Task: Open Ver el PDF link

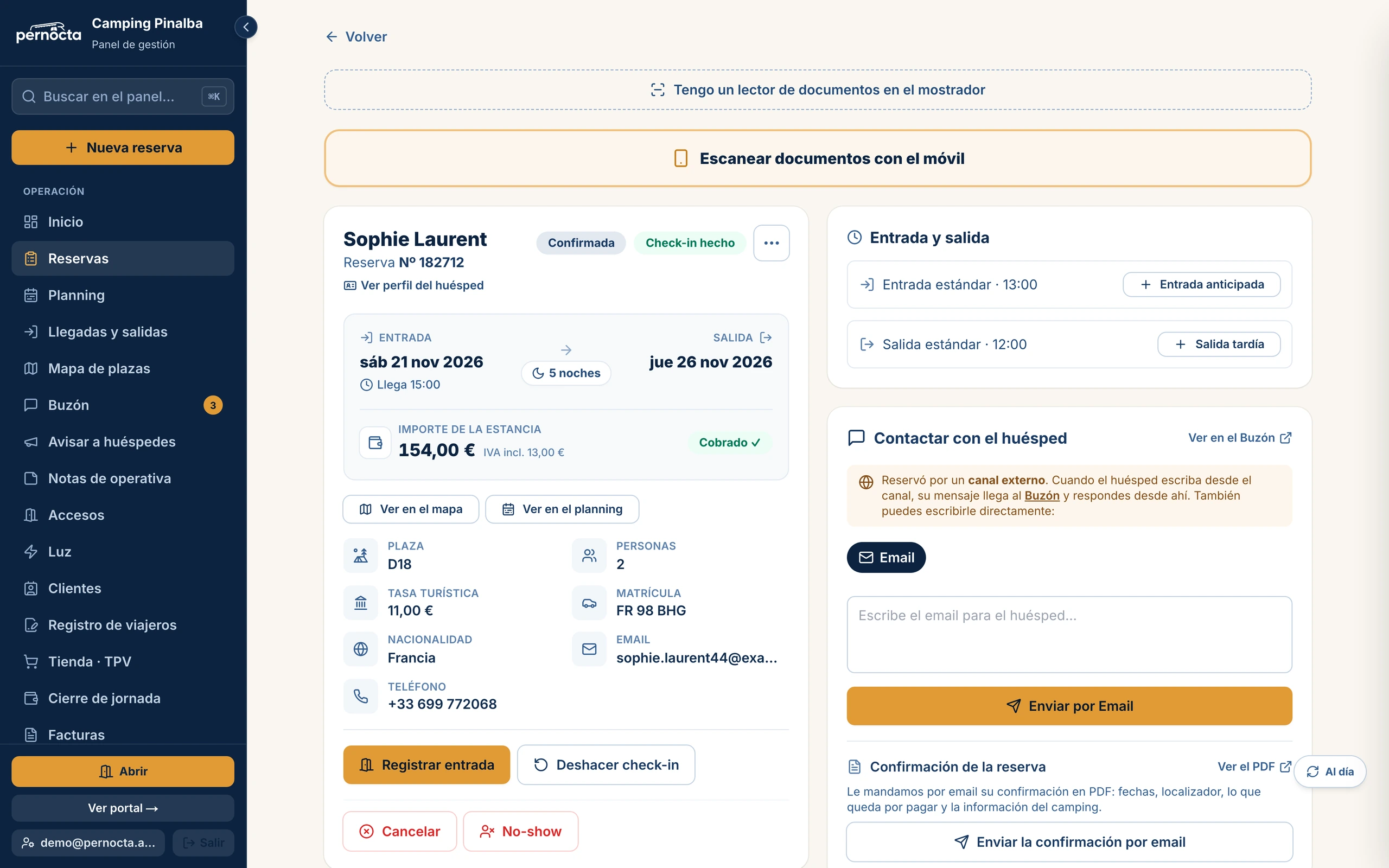Action: pyautogui.click(x=1254, y=767)
